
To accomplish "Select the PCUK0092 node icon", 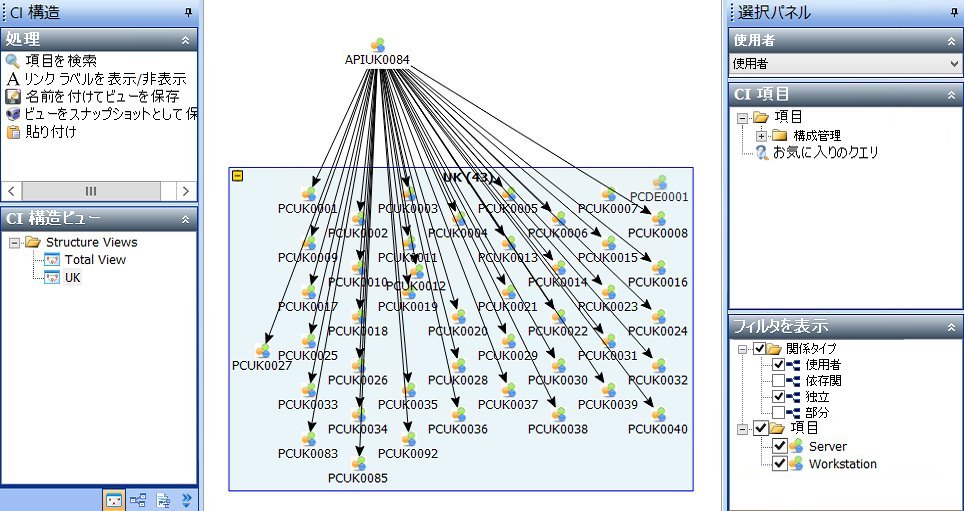I will pyautogui.click(x=408, y=439).
